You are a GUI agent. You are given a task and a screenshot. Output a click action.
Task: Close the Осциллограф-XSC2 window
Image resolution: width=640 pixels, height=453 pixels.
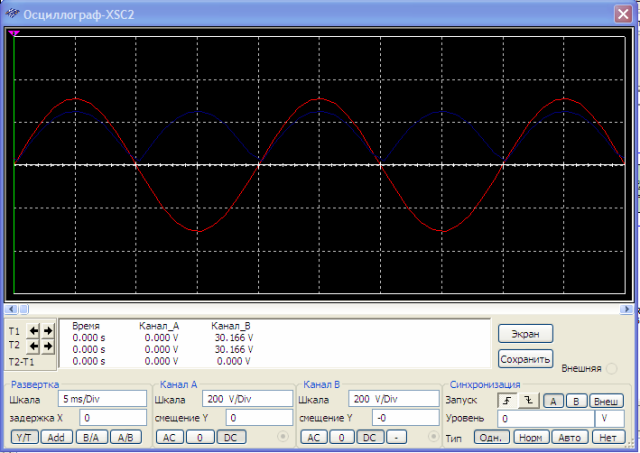click(x=623, y=14)
